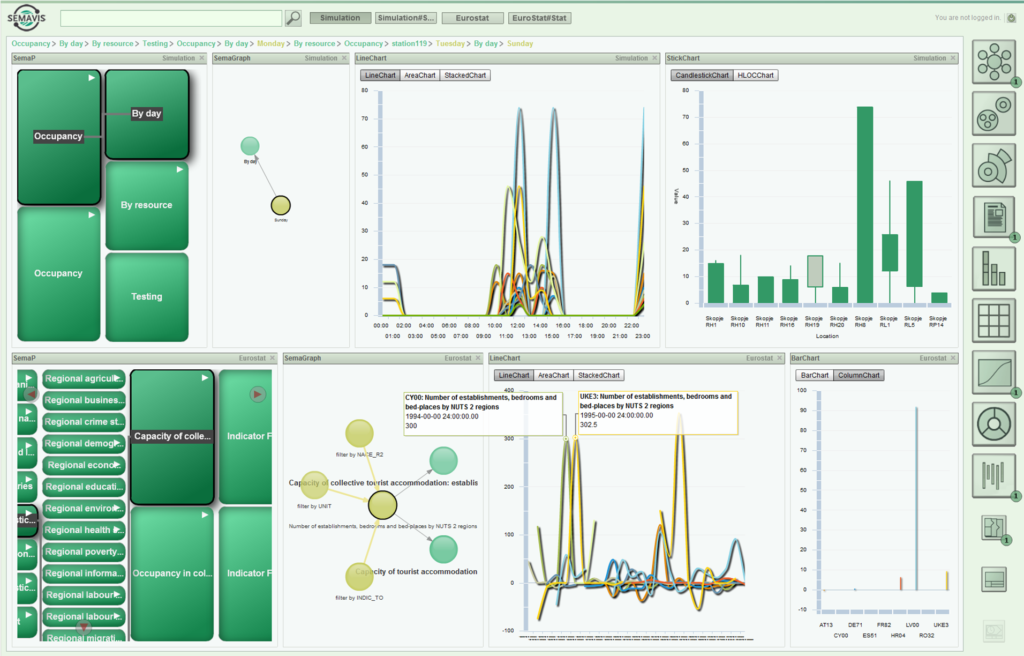The height and width of the screenshot is (656, 1024).
Task: Switch to the Eurostat tab
Action: (x=472, y=18)
